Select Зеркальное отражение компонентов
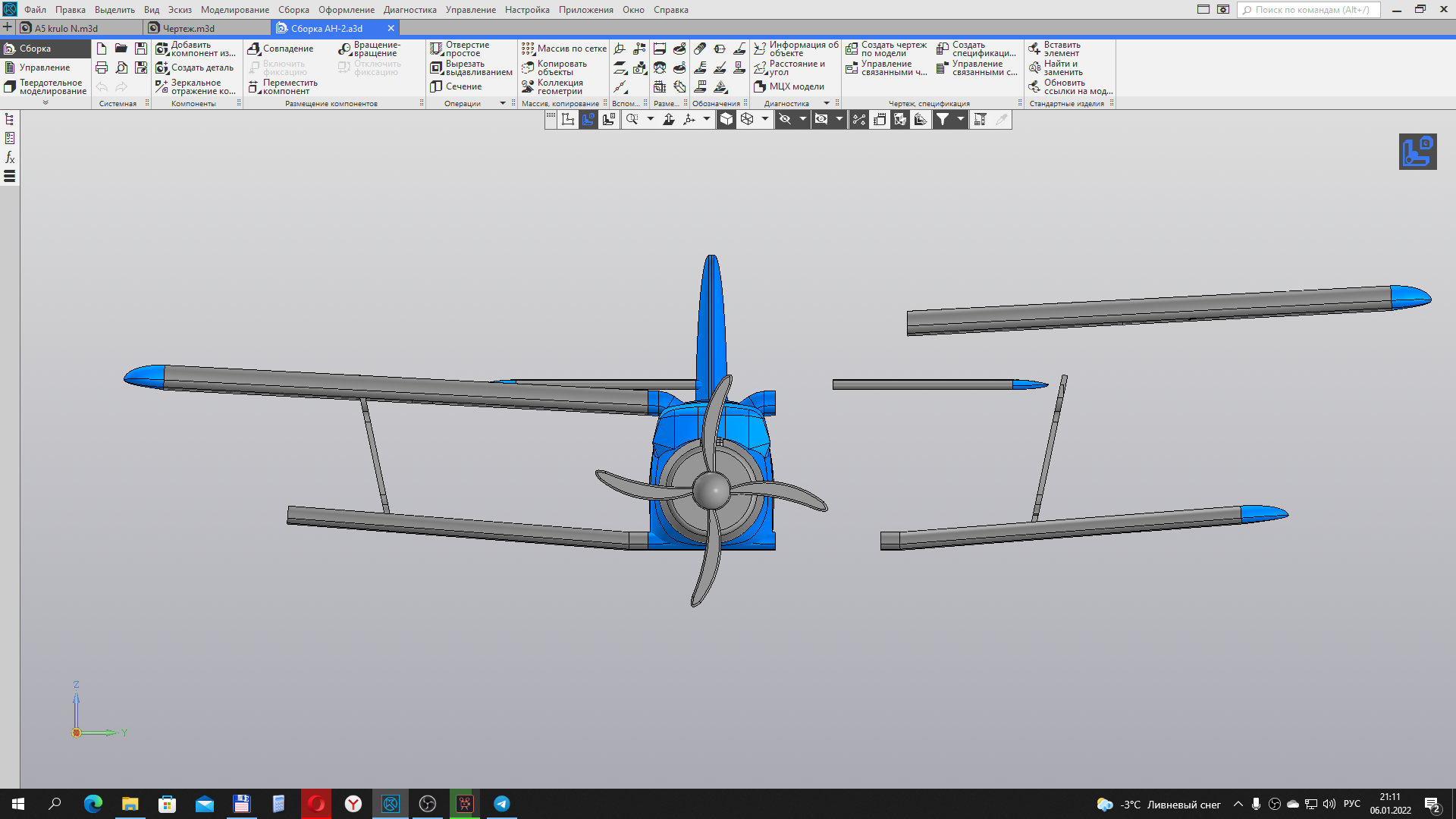The width and height of the screenshot is (1456, 819). [x=196, y=86]
